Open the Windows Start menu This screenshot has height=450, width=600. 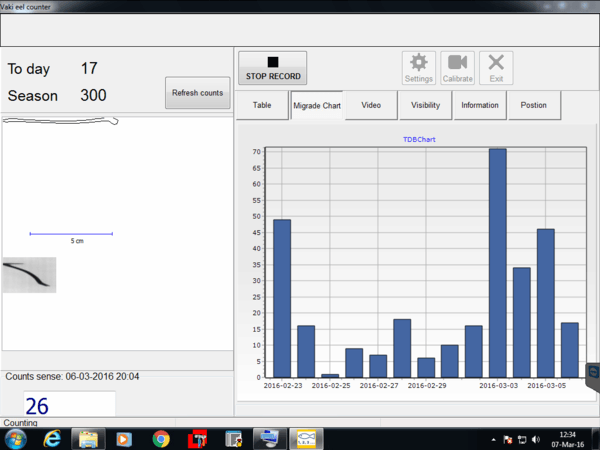(x=15, y=439)
